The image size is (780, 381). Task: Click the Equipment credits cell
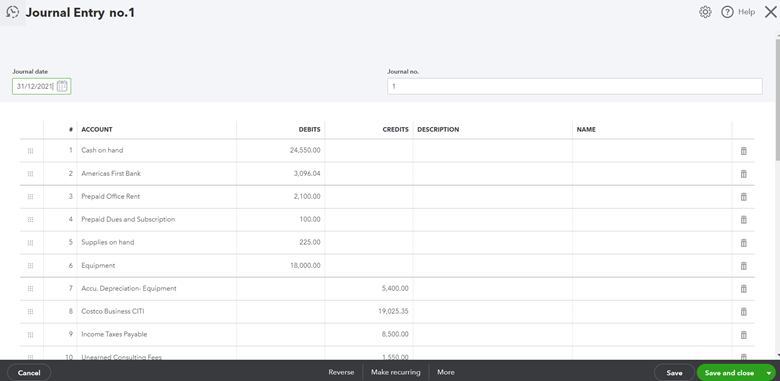click(369, 266)
